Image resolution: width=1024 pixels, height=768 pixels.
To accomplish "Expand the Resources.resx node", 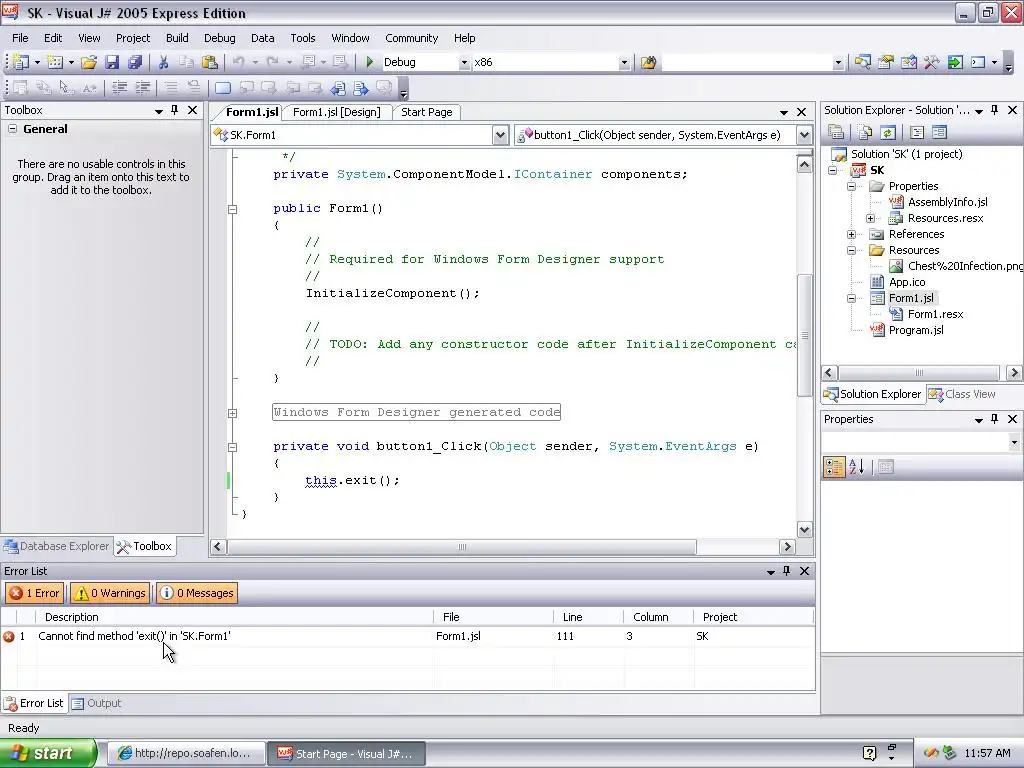I will pos(871,218).
